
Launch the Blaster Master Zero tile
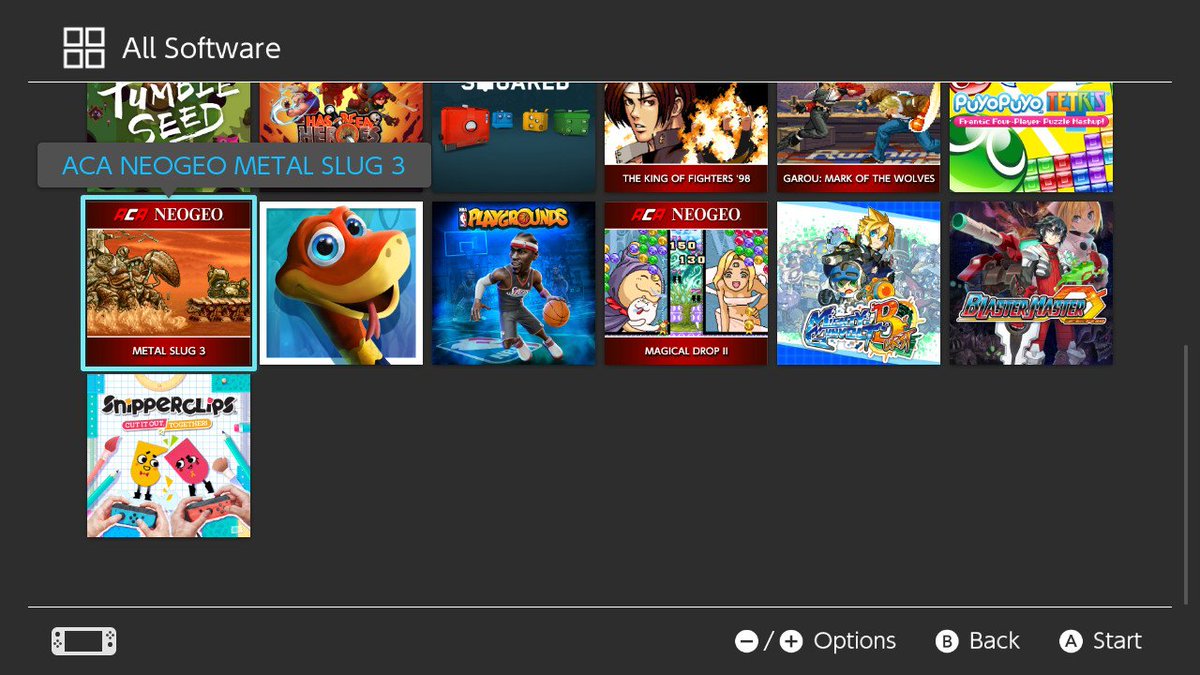(1031, 283)
